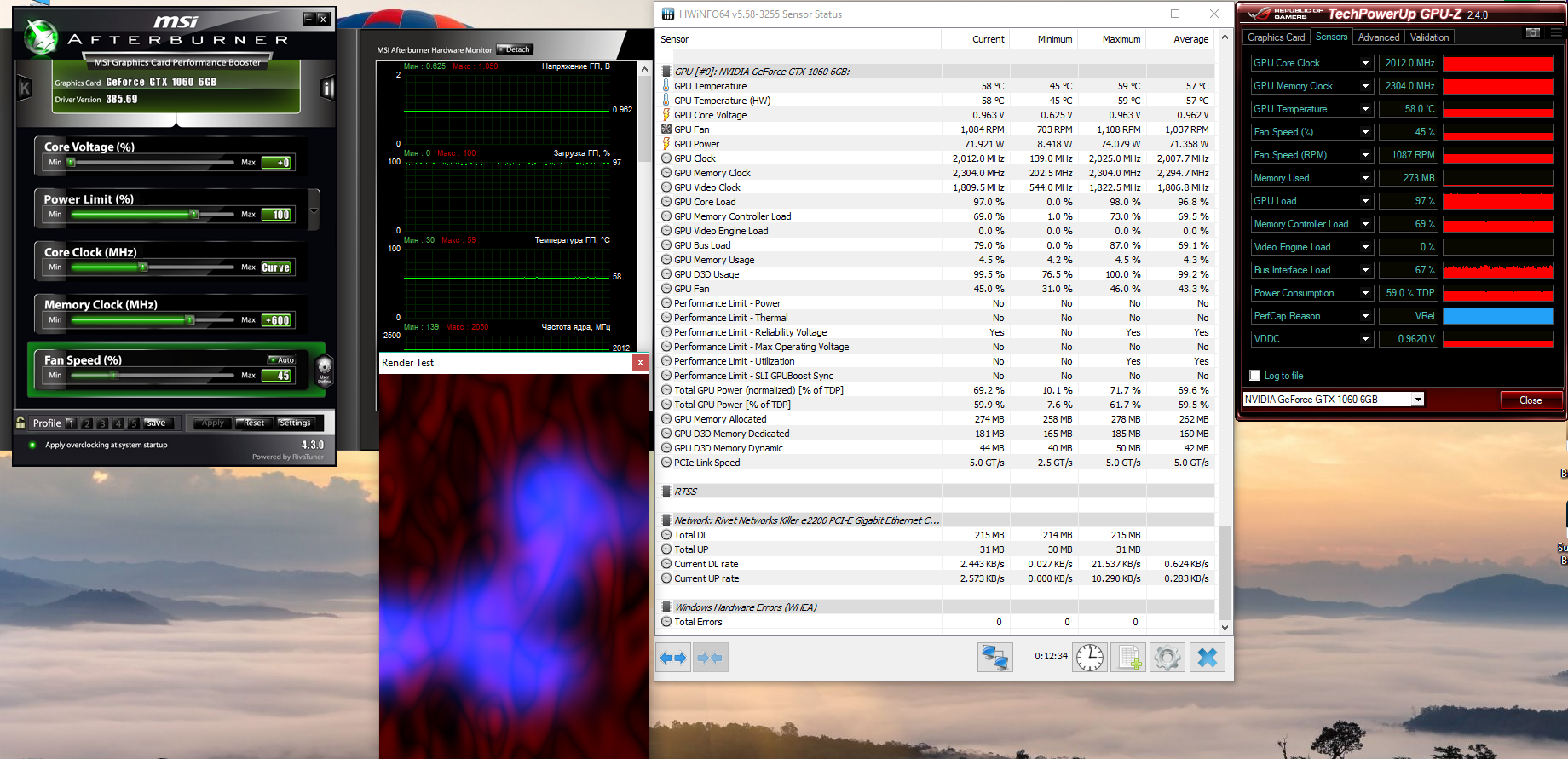Click the blue X close-sensors icon in HWiNFO
This screenshot has height=759, width=1568.
point(1208,658)
